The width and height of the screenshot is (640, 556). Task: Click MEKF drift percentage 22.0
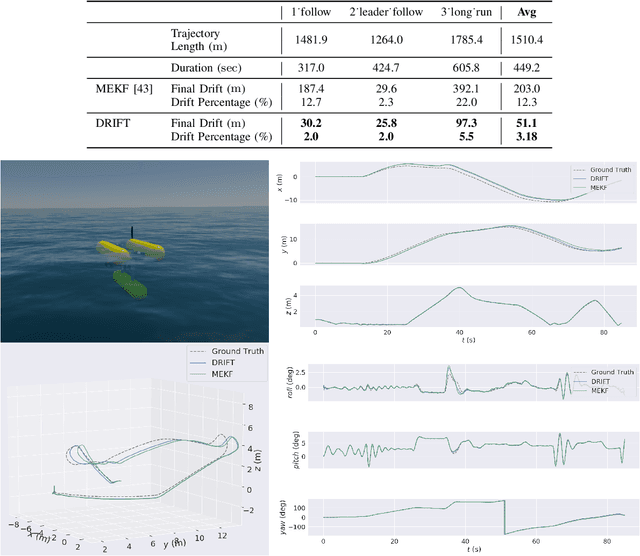click(x=466, y=102)
